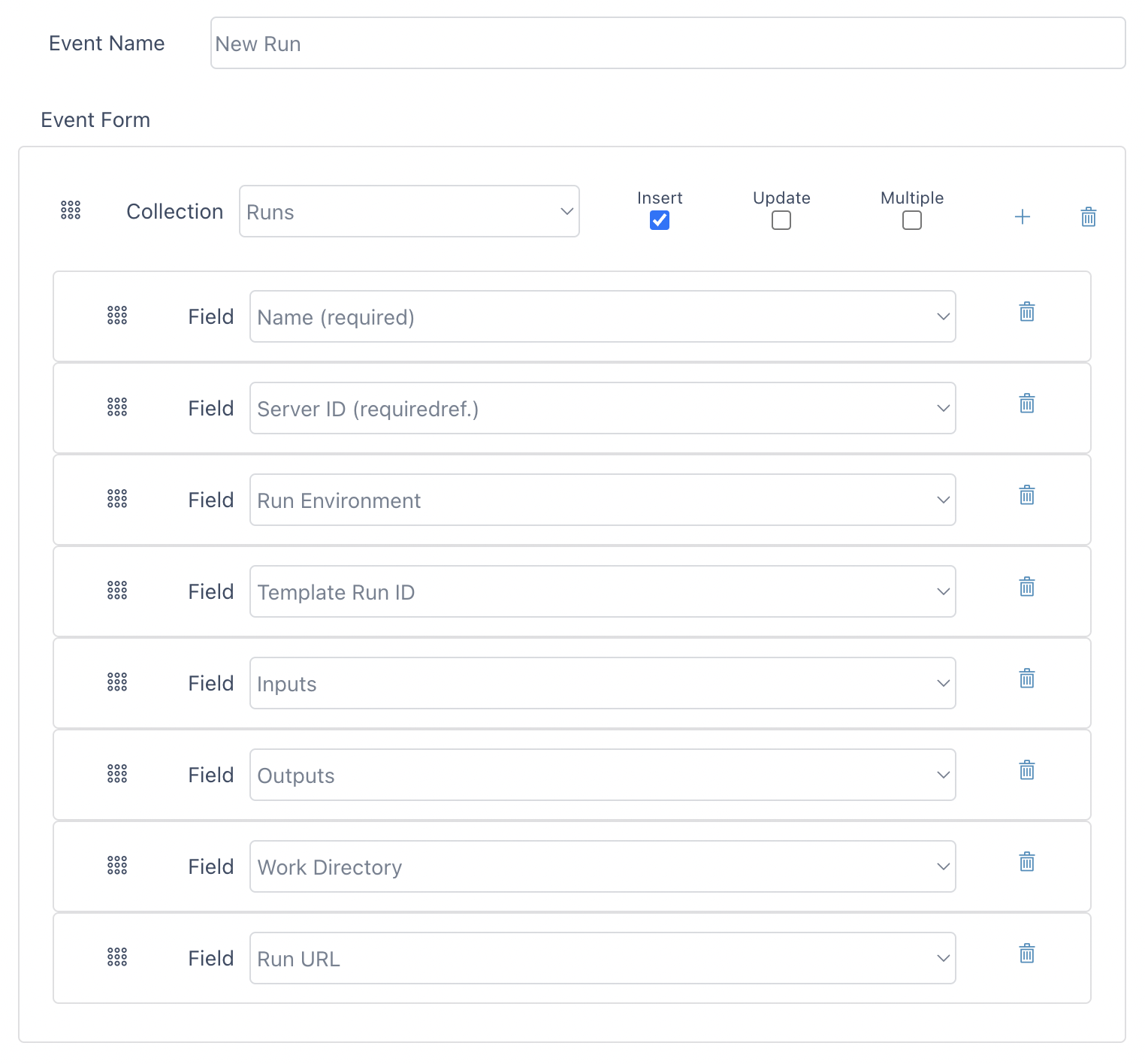Viewport: 1145px width, 1064px height.
Task: Grab the drag handle of Collection row
Action: [x=71, y=210]
